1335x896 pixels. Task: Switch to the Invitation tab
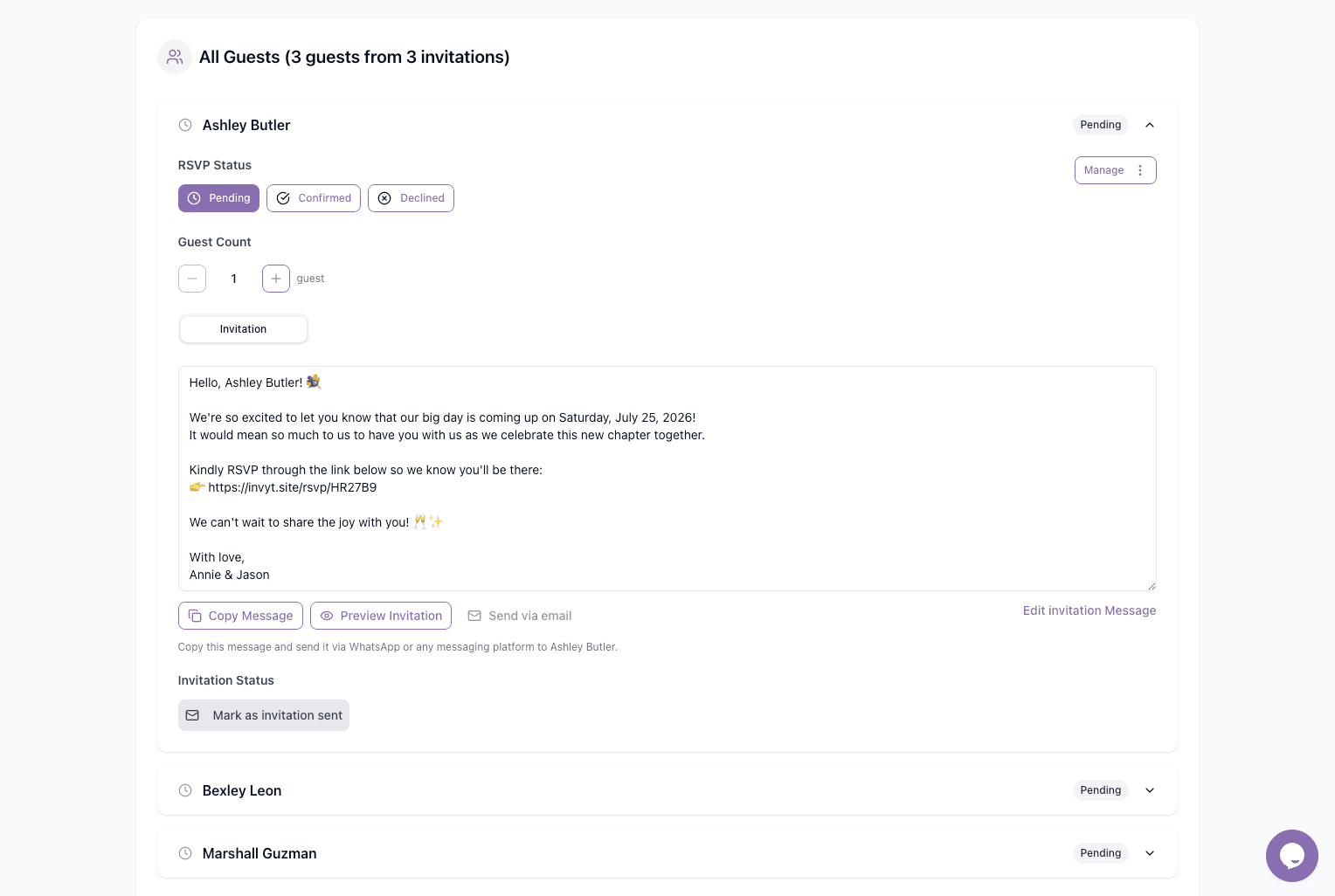243,329
